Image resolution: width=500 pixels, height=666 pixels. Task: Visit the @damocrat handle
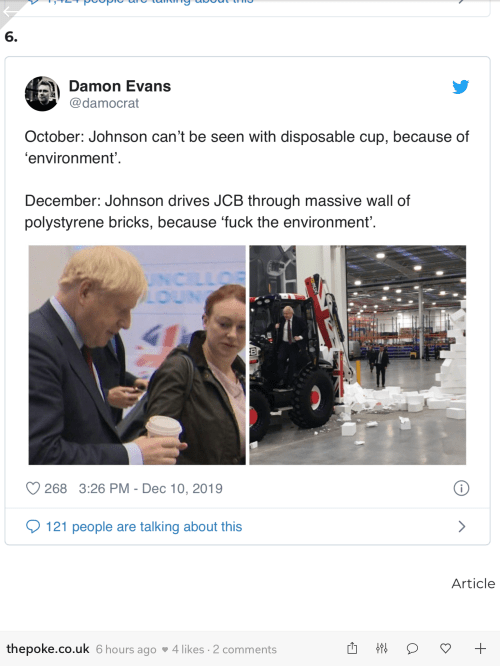click(104, 103)
